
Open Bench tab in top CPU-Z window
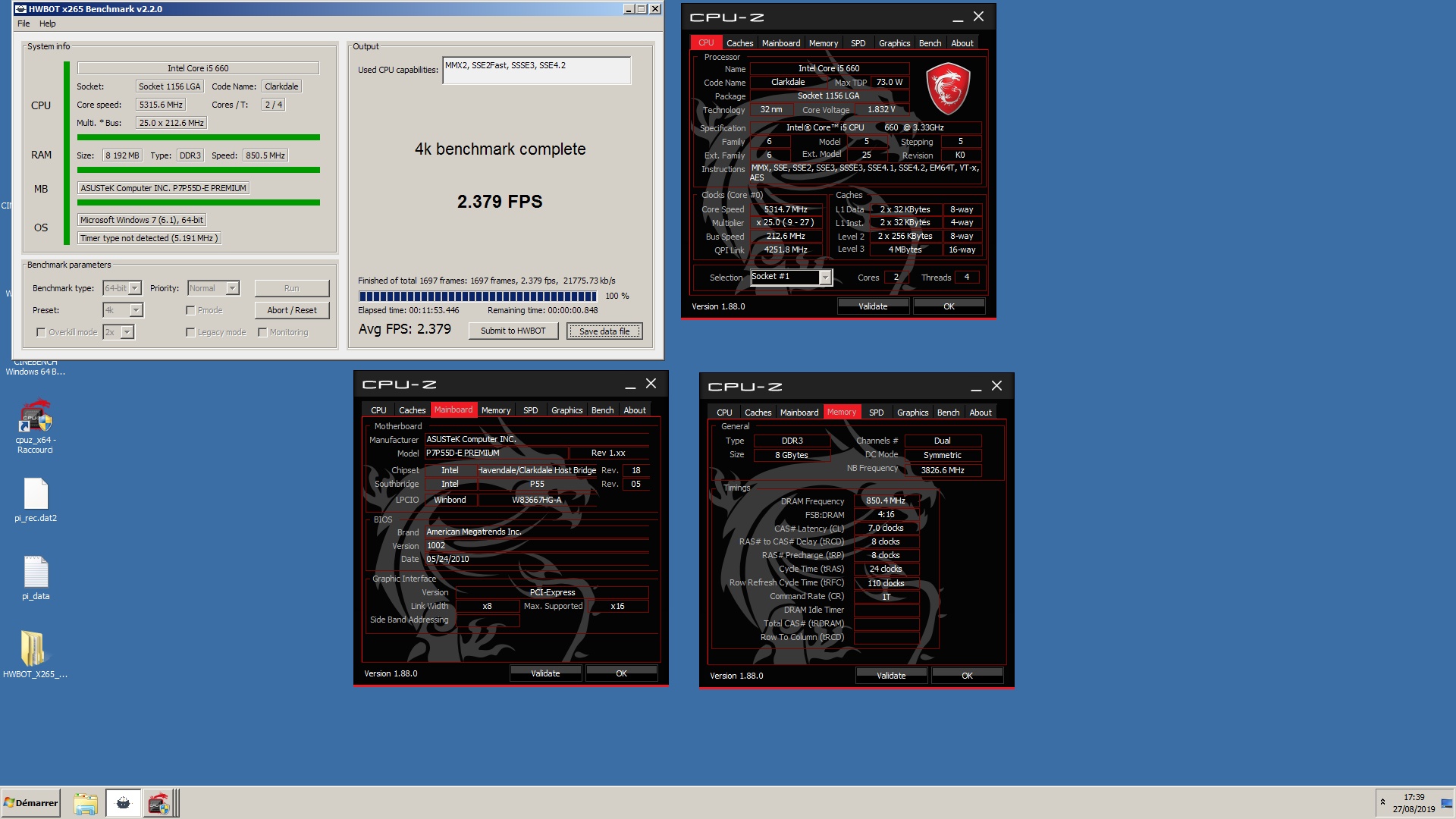930,43
